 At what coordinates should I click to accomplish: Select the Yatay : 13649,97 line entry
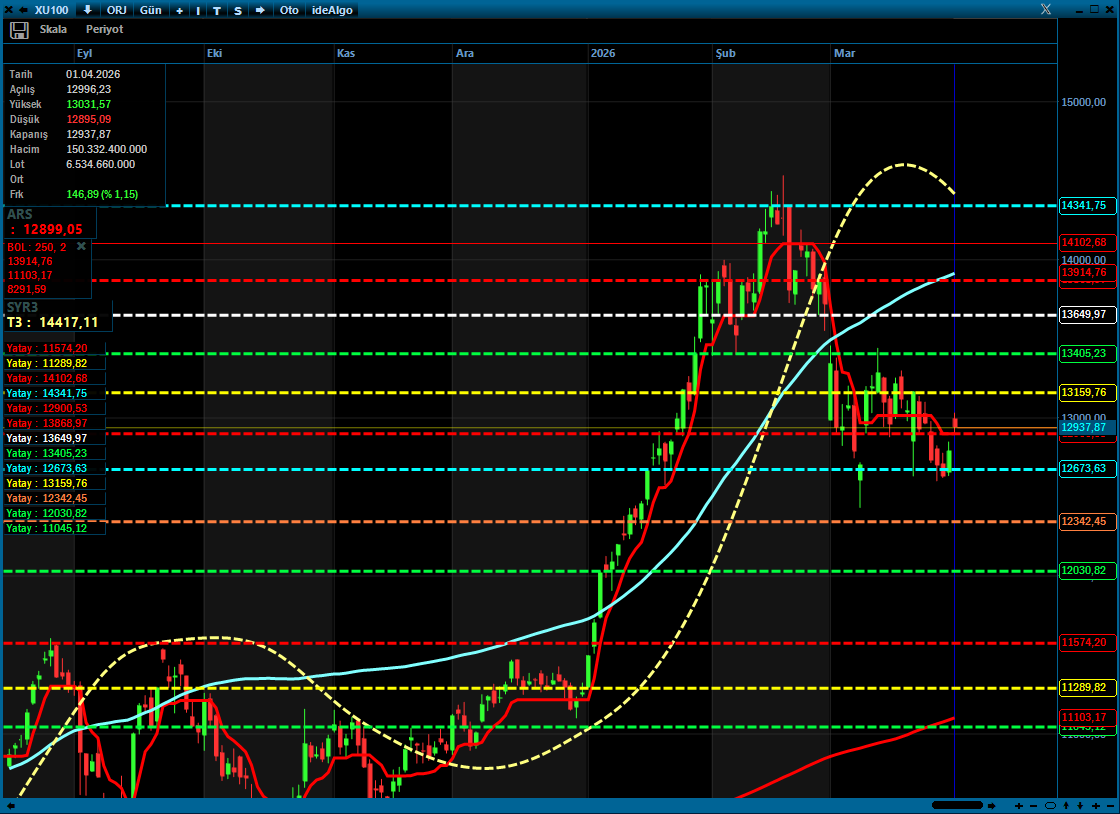coord(55,438)
